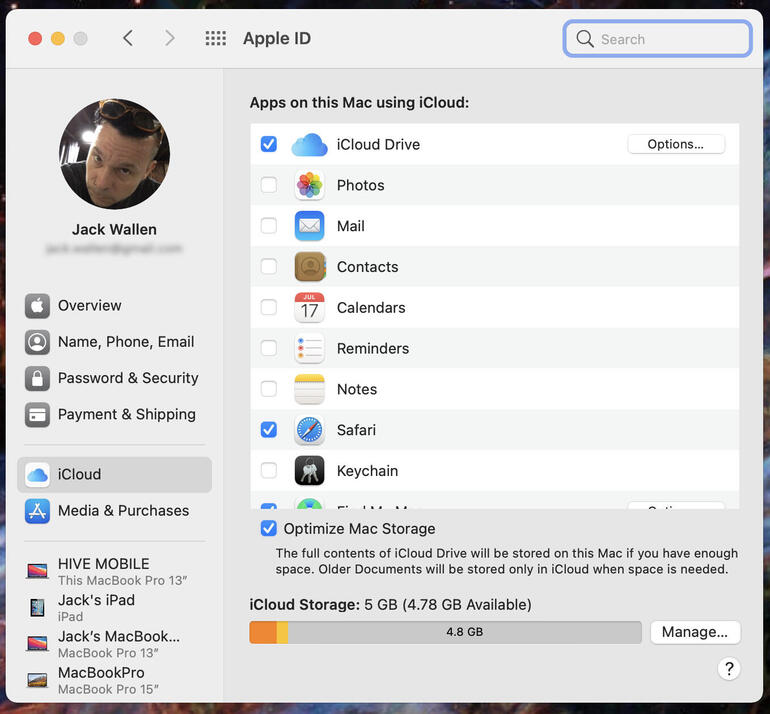Click the yellow segment of storage bar
Viewport: 770px width, 714px height.
click(282, 632)
